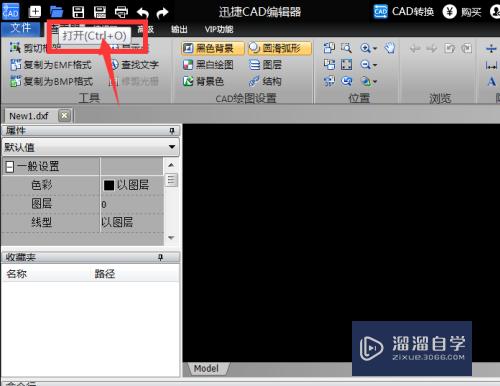This screenshot has width=500, height=386.
Task: Click the CAD application logo icon
Action: click(x=10, y=12)
